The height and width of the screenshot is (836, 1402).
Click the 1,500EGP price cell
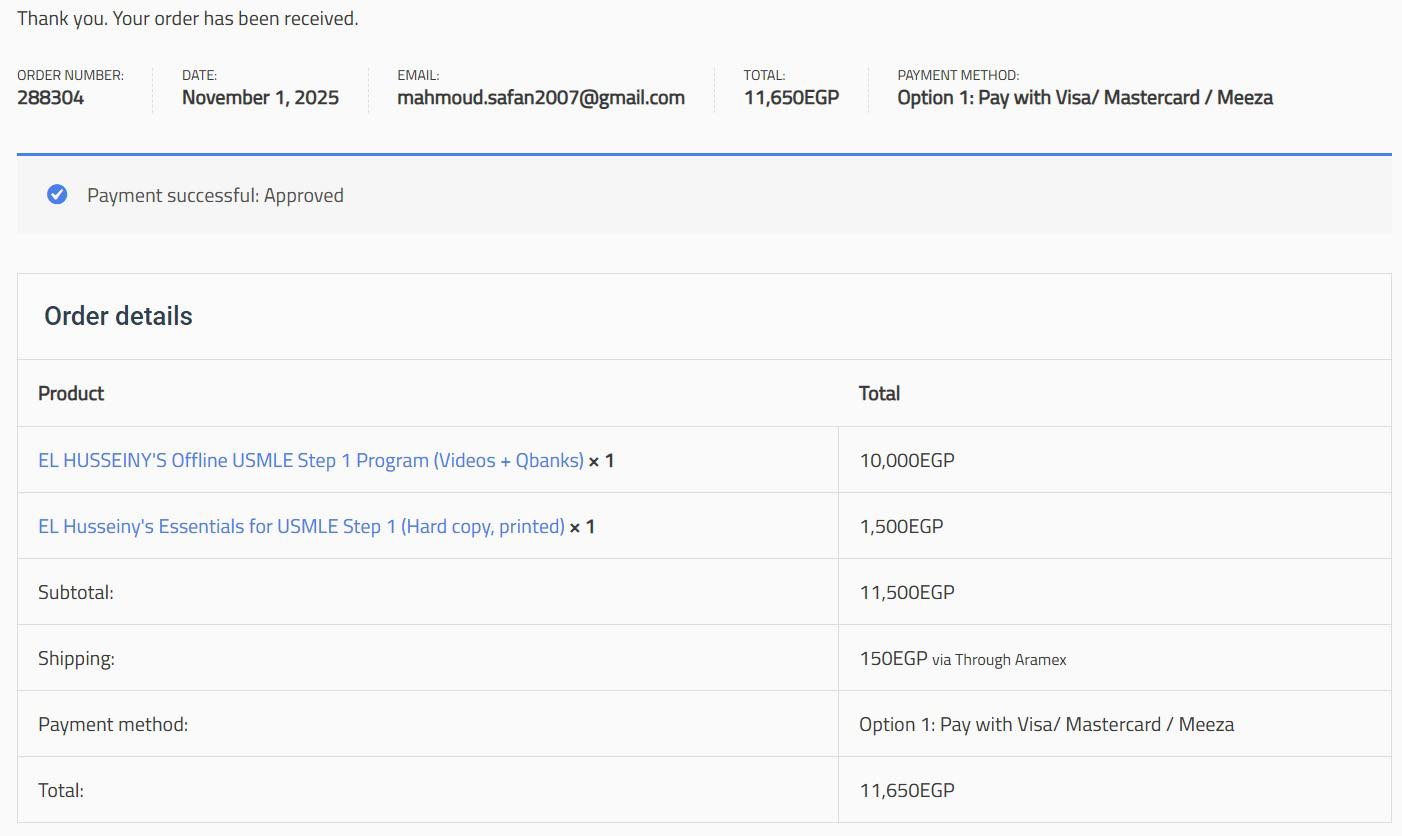tap(901, 526)
